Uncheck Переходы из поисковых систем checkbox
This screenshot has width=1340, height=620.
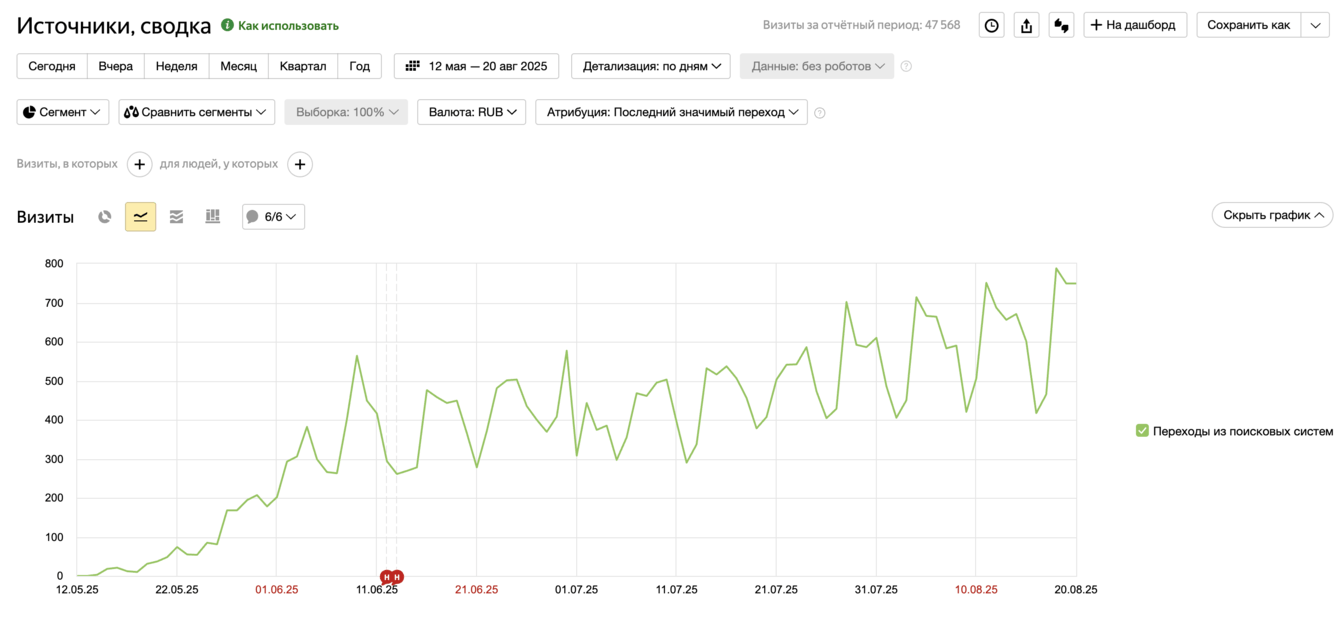[x=1142, y=431]
